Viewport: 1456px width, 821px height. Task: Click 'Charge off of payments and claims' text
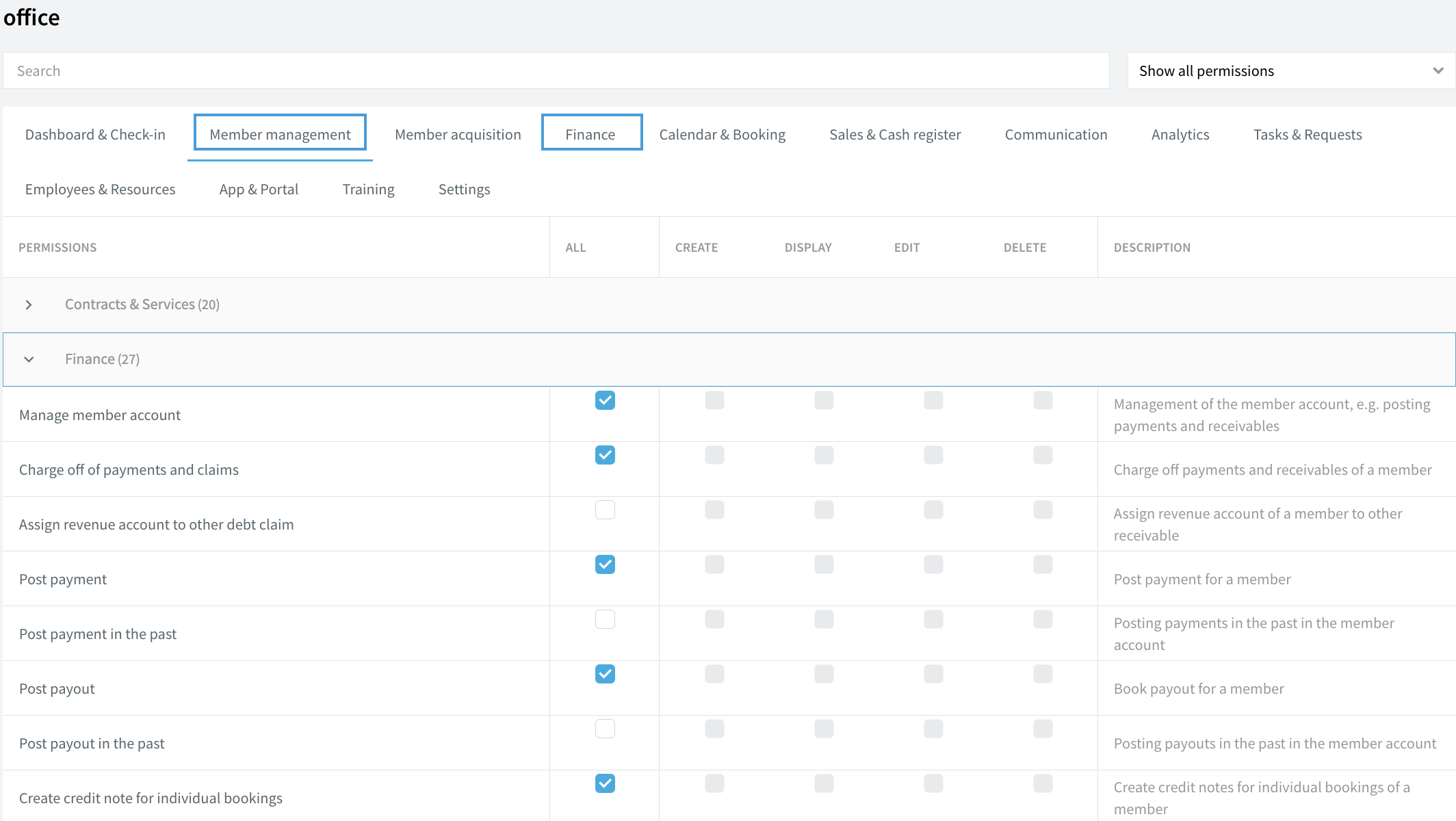tap(129, 470)
